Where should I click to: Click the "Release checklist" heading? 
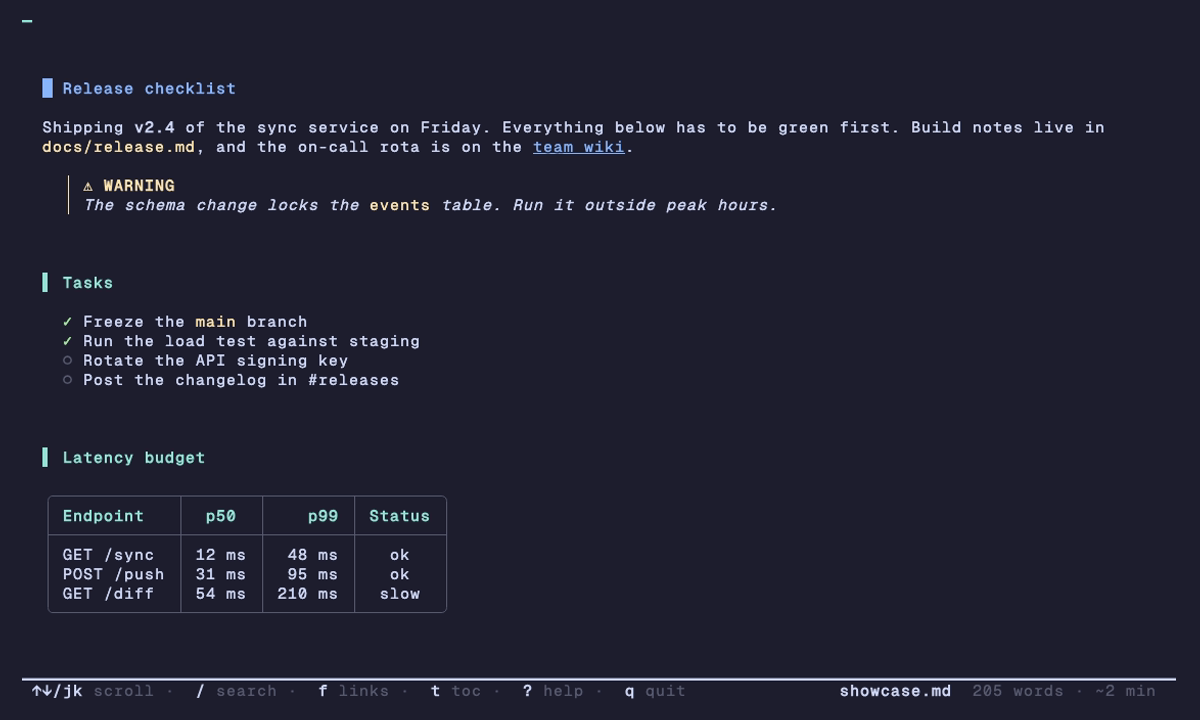[x=149, y=89]
